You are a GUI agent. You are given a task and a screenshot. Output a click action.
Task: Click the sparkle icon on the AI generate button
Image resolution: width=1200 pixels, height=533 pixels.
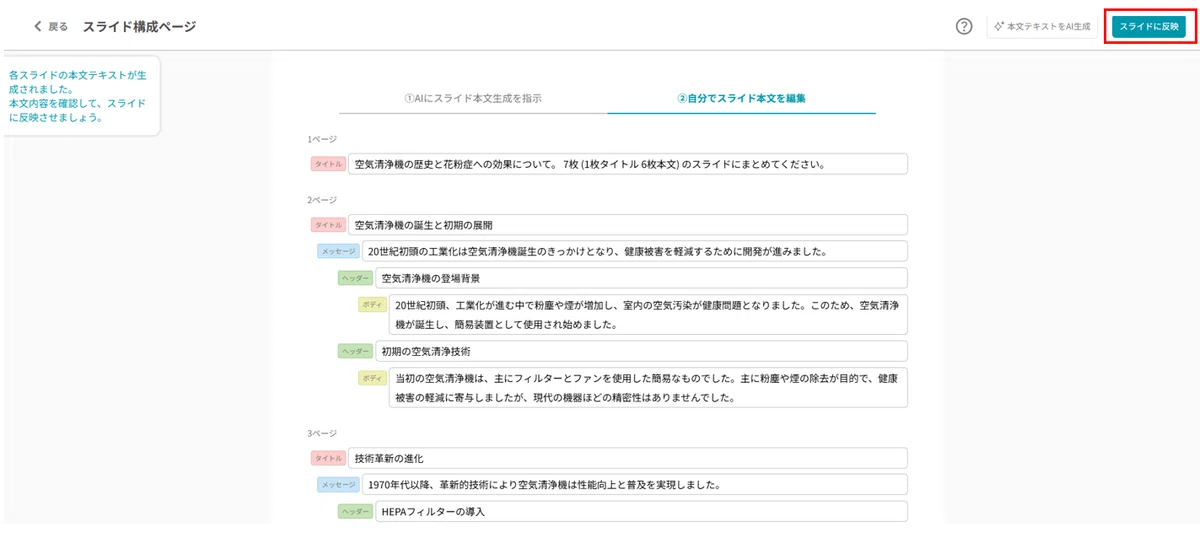[x=998, y=27]
